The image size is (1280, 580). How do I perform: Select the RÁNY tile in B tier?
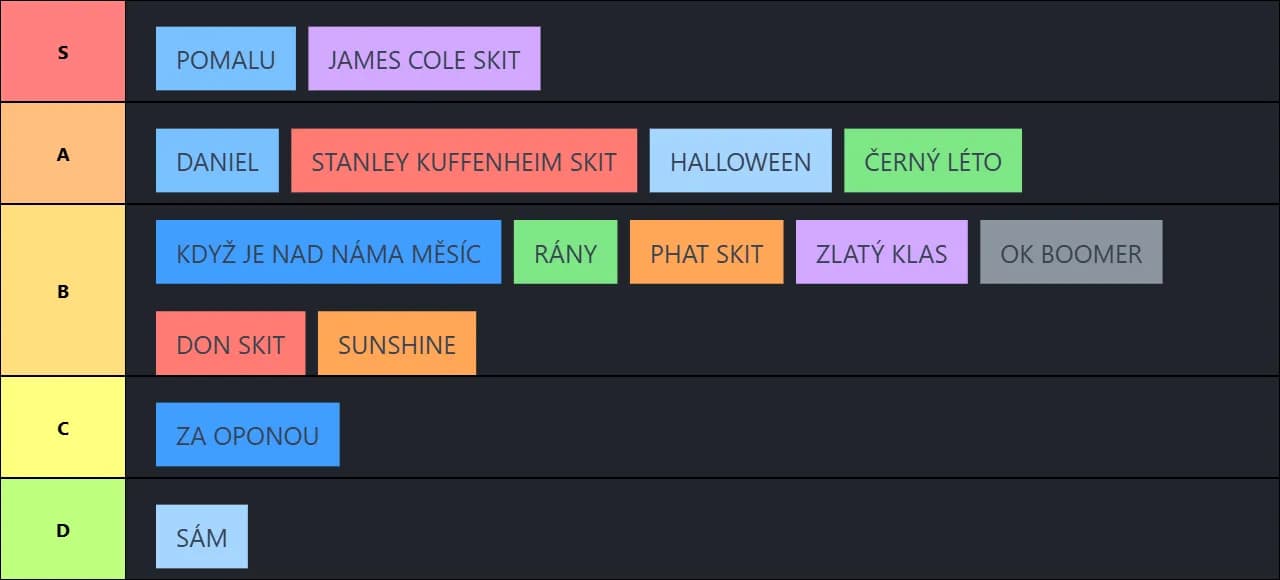565,252
